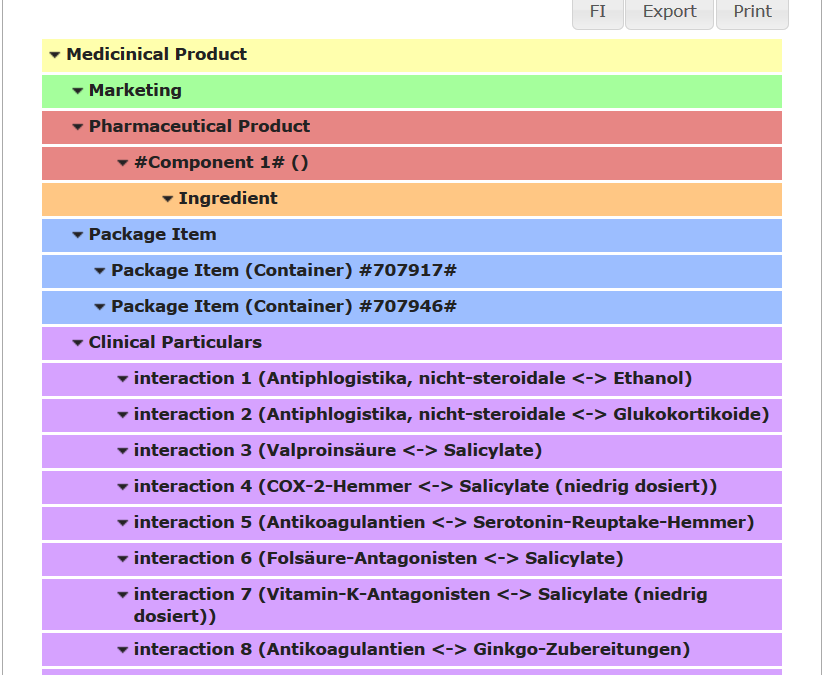Collapse the Clinical Particulars arrow

tap(78, 343)
